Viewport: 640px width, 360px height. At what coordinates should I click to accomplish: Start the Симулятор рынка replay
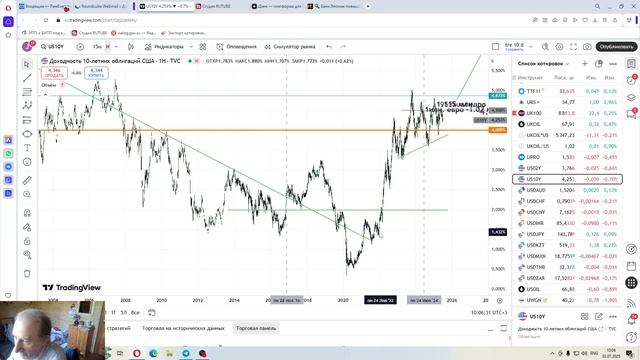click(290, 47)
